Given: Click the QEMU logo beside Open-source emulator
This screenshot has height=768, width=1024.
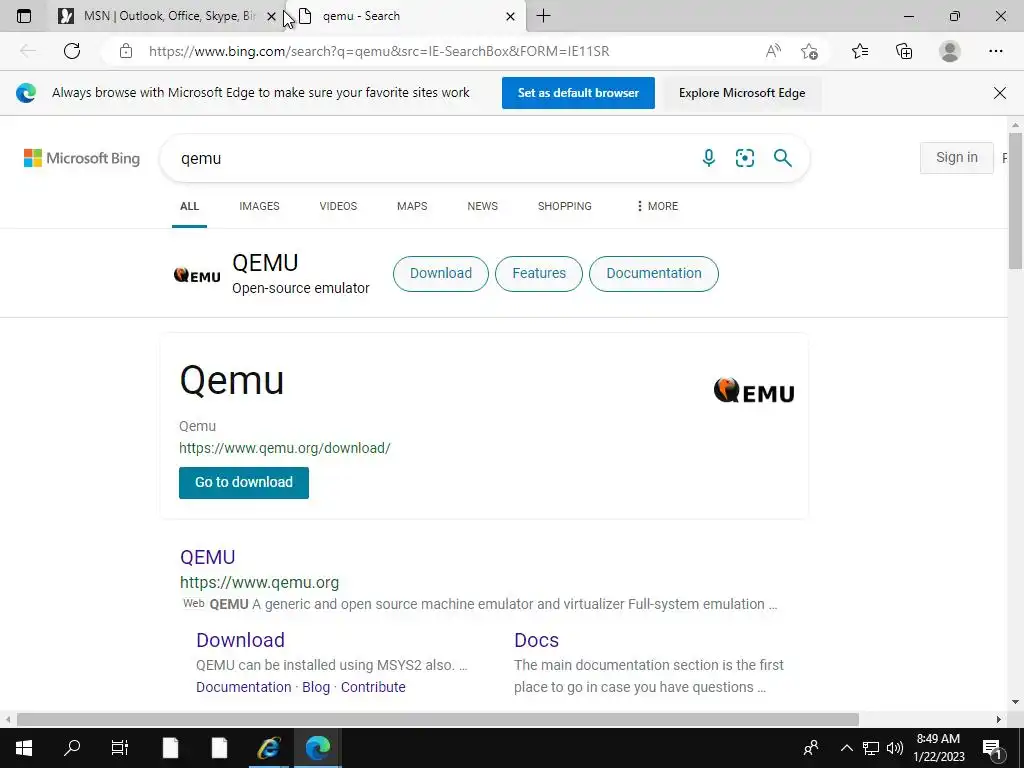Looking at the screenshot, I should pyautogui.click(x=197, y=275).
